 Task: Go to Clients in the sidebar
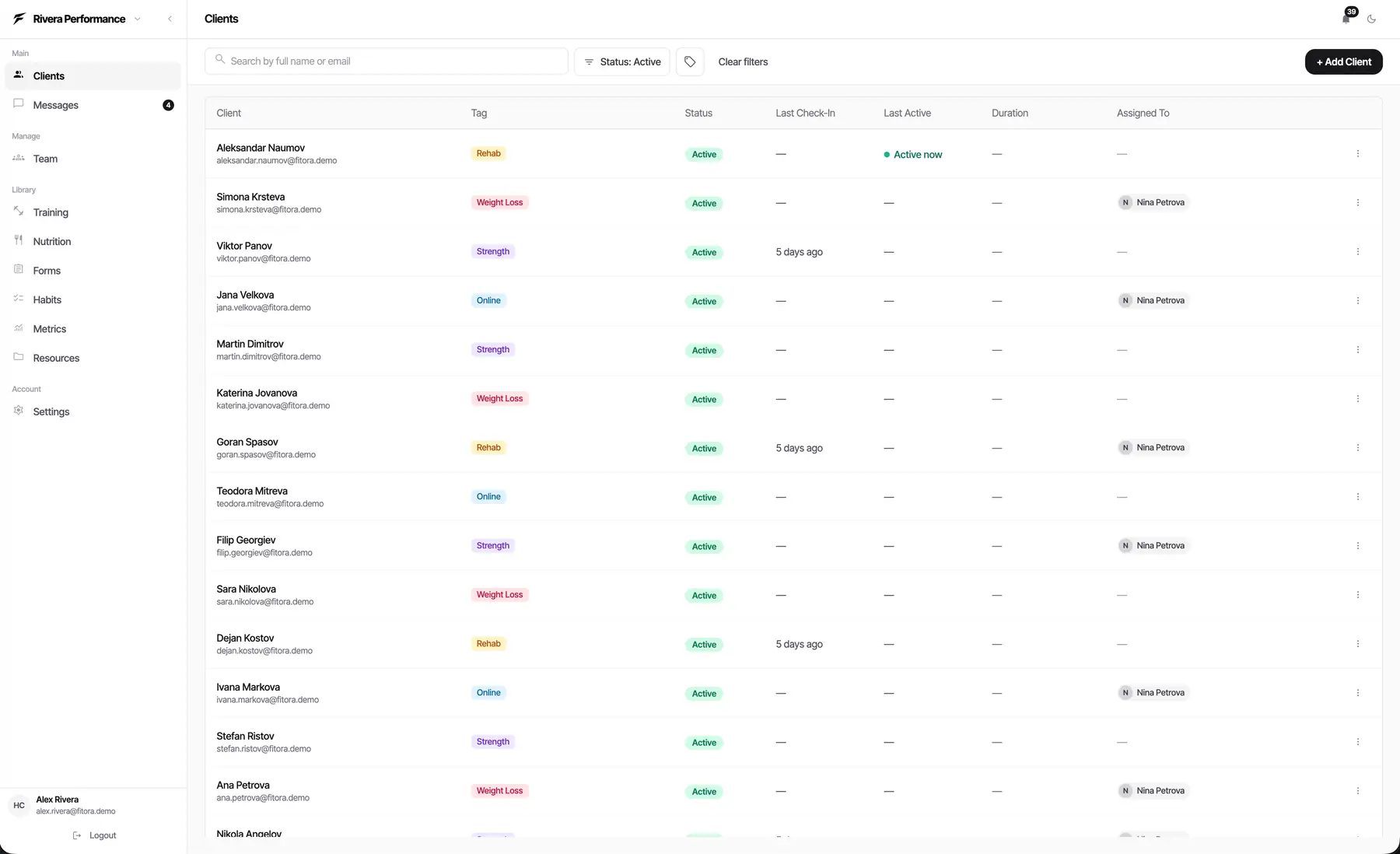[x=93, y=75]
